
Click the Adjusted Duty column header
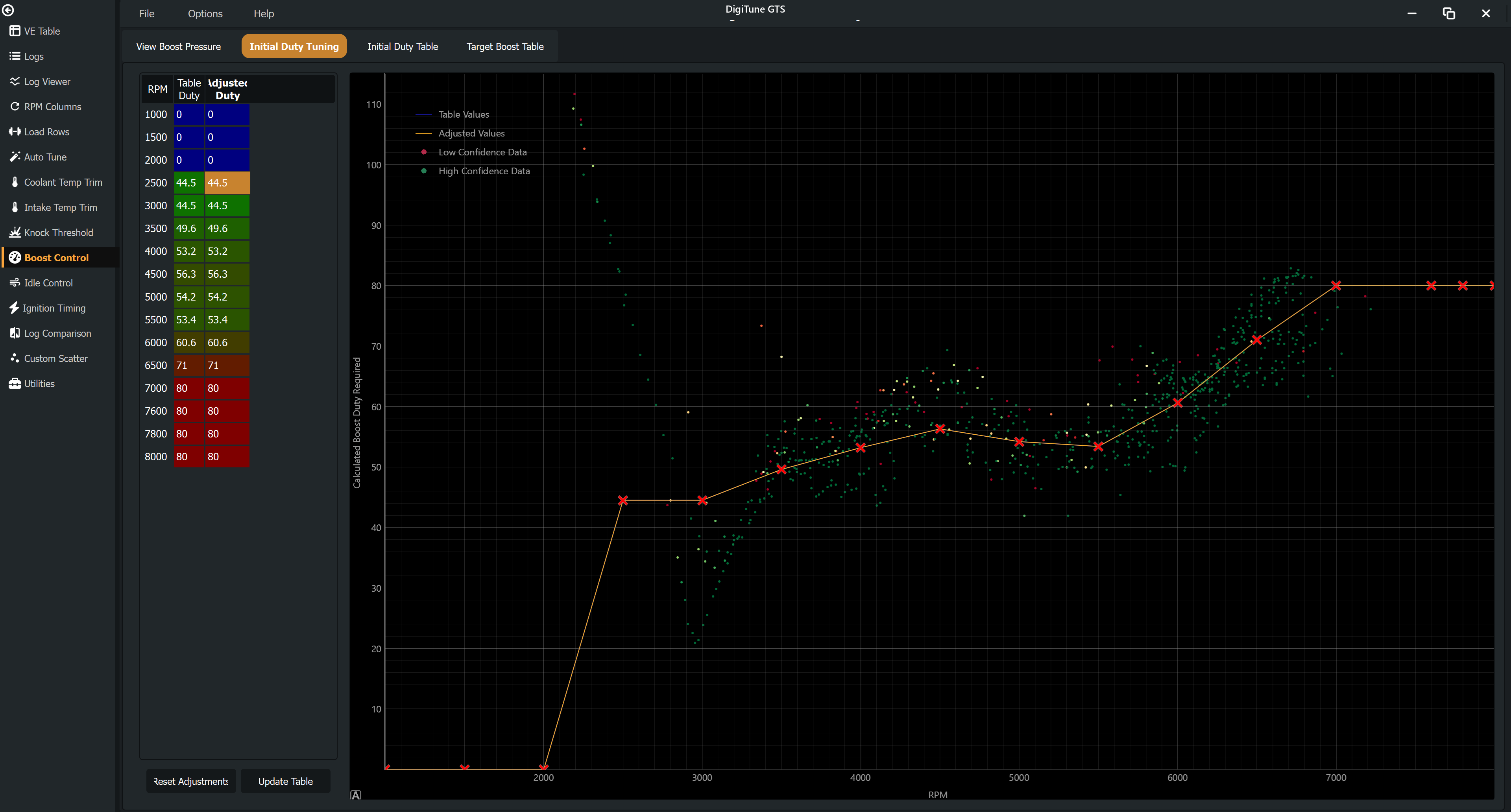coord(227,89)
